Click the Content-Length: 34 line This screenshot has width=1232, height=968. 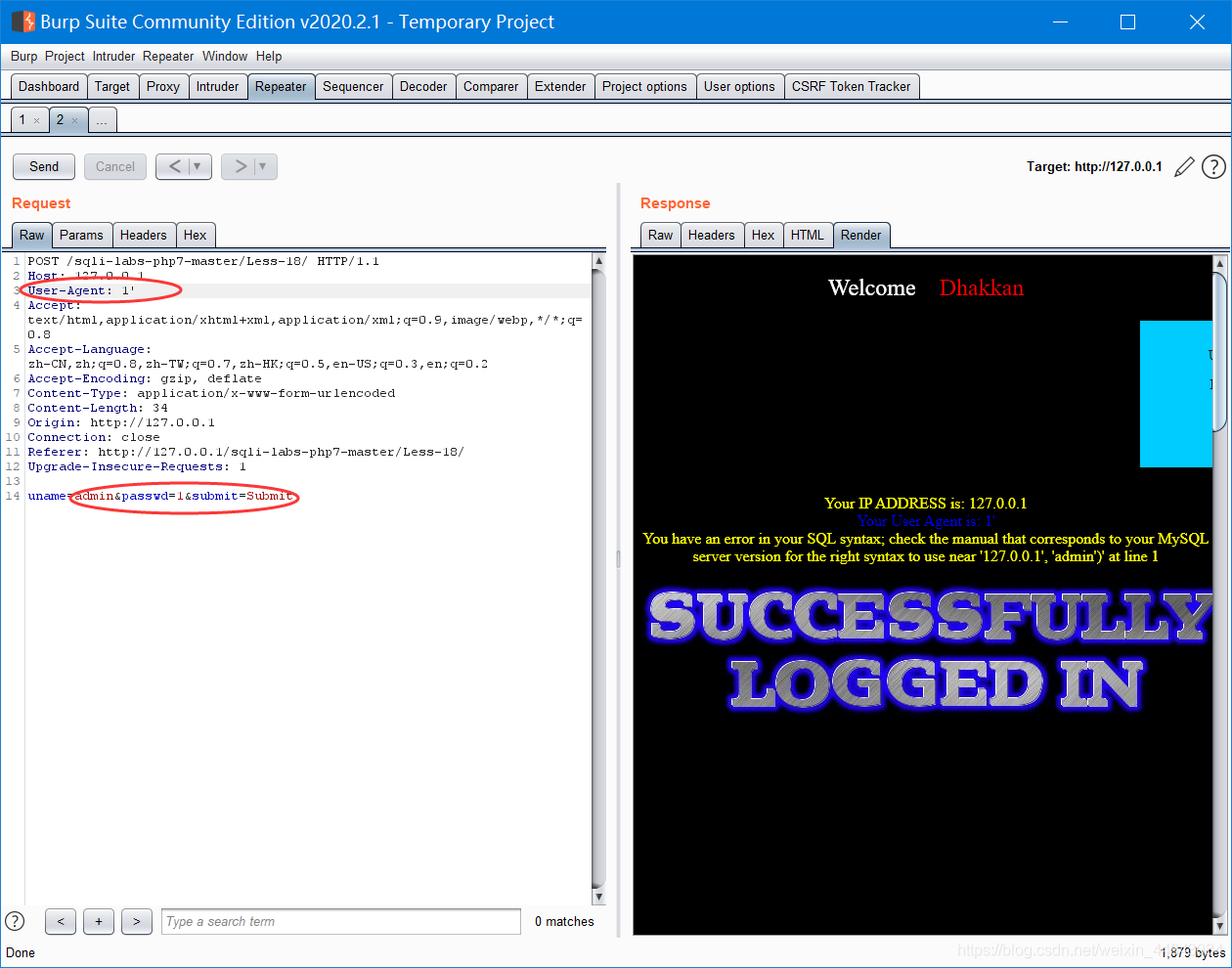pos(98,408)
